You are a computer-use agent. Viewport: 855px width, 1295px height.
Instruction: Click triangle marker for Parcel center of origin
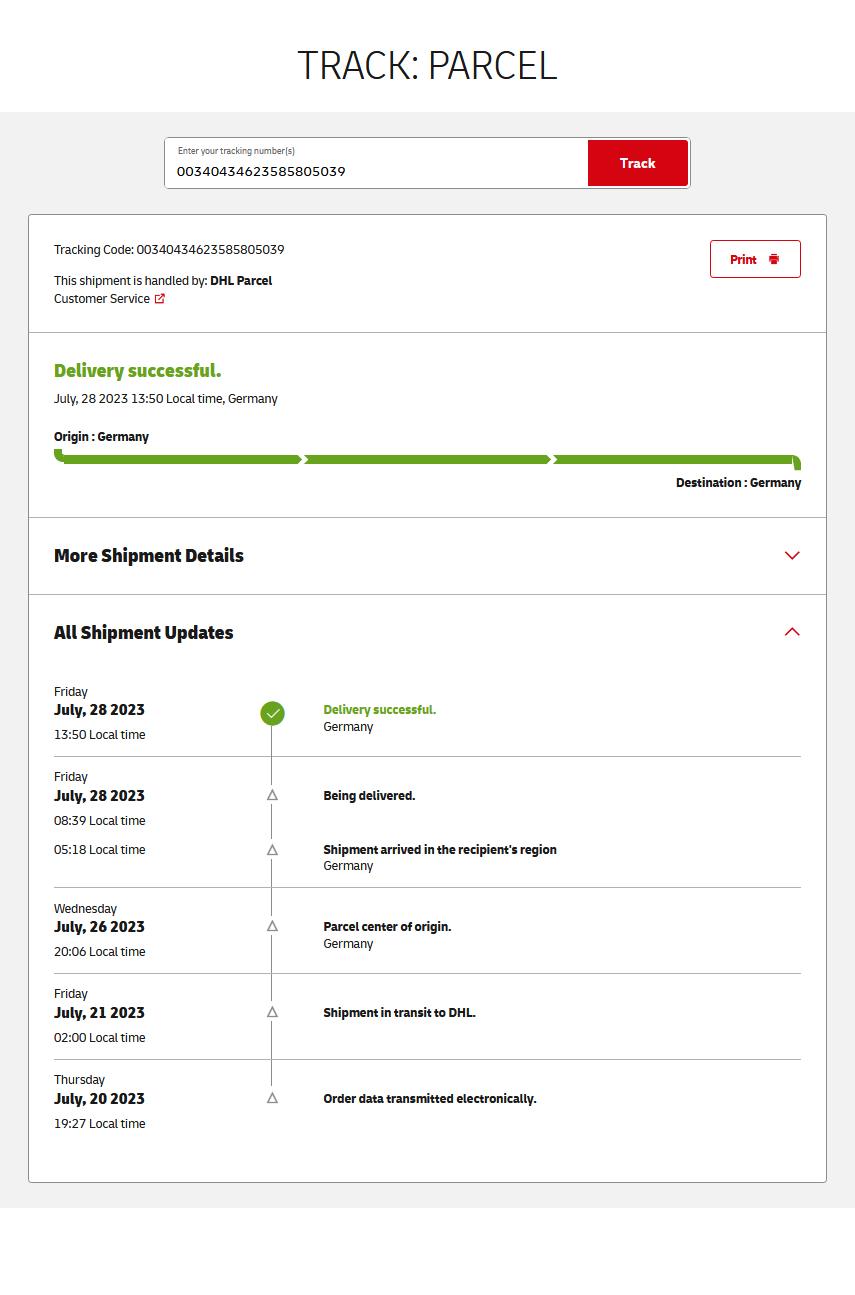coord(272,926)
